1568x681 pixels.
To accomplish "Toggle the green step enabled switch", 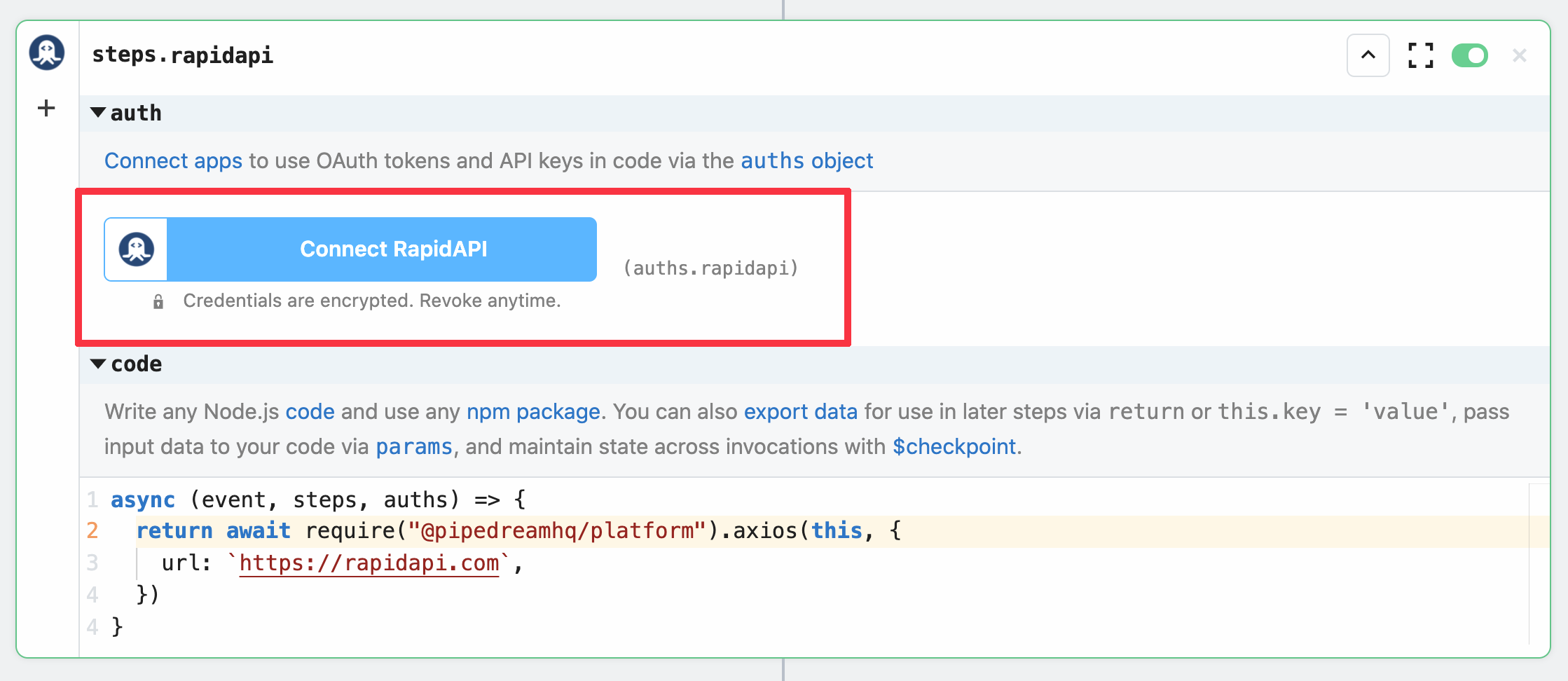I will [x=1469, y=55].
